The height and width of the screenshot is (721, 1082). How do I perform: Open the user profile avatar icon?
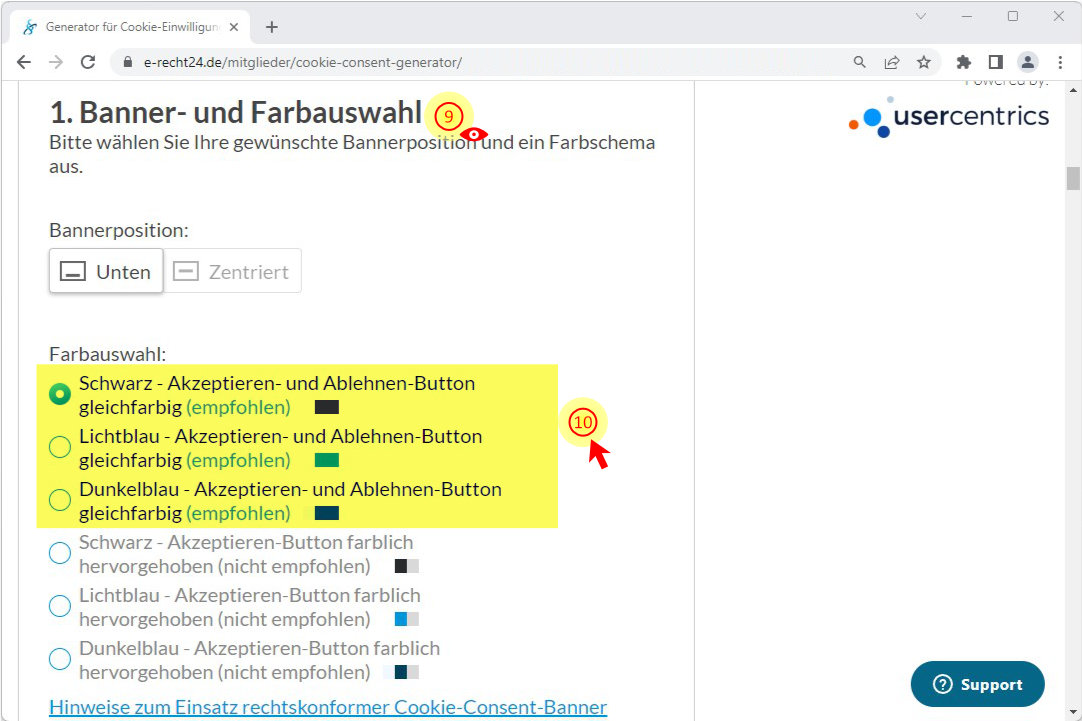pyautogui.click(x=1028, y=62)
